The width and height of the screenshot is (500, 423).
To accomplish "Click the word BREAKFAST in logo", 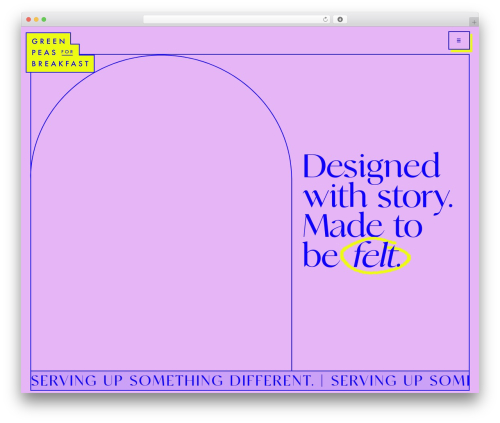I will (60, 64).
